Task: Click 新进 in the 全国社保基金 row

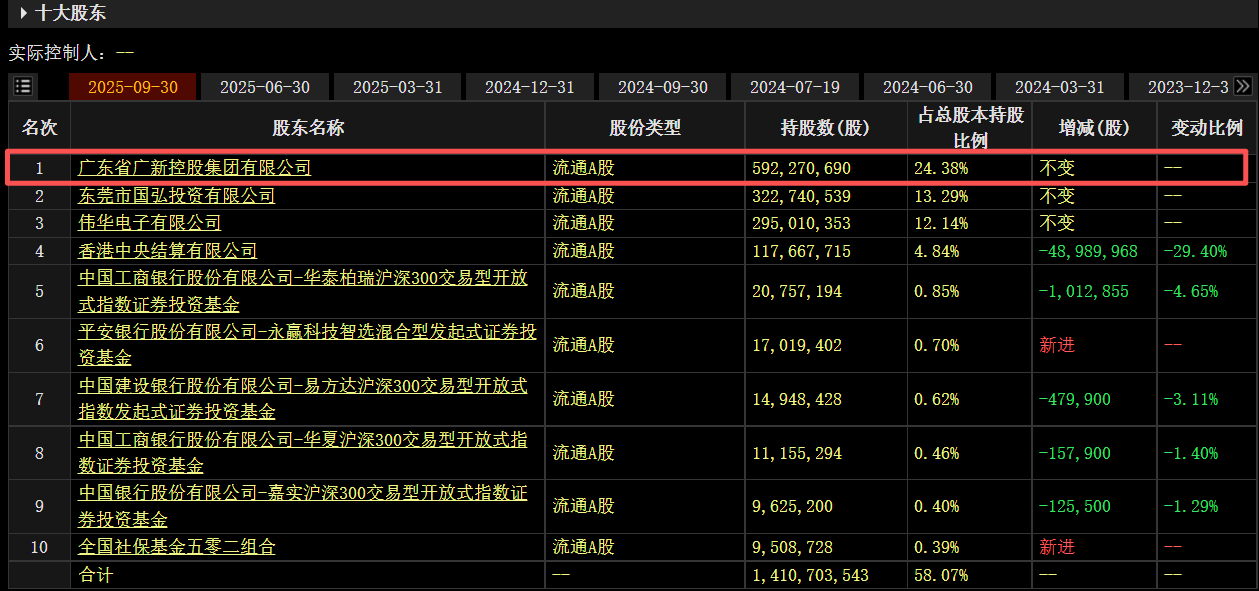Action: [x=1058, y=547]
